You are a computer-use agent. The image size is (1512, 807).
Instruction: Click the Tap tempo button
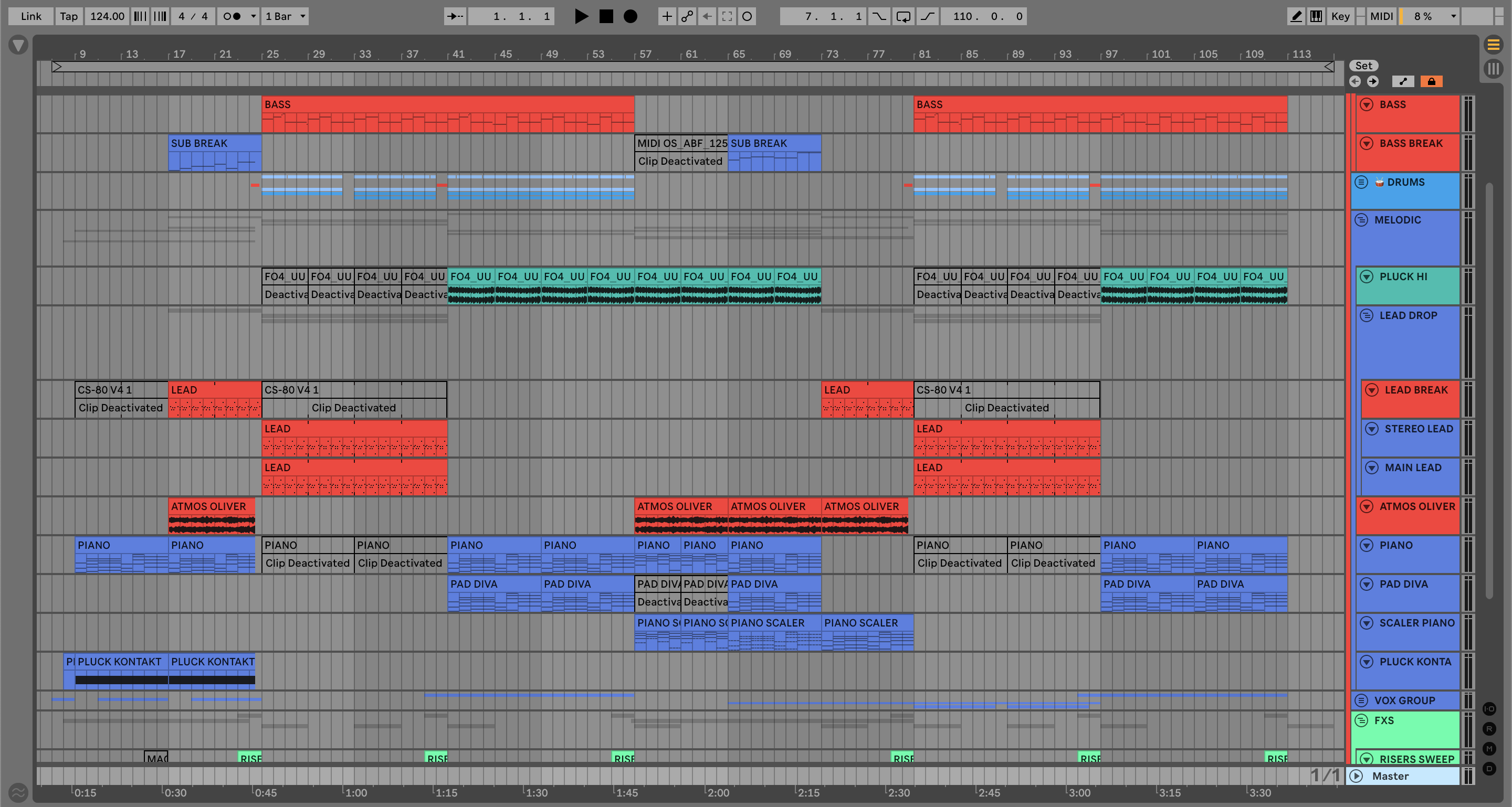[x=69, y=16]
